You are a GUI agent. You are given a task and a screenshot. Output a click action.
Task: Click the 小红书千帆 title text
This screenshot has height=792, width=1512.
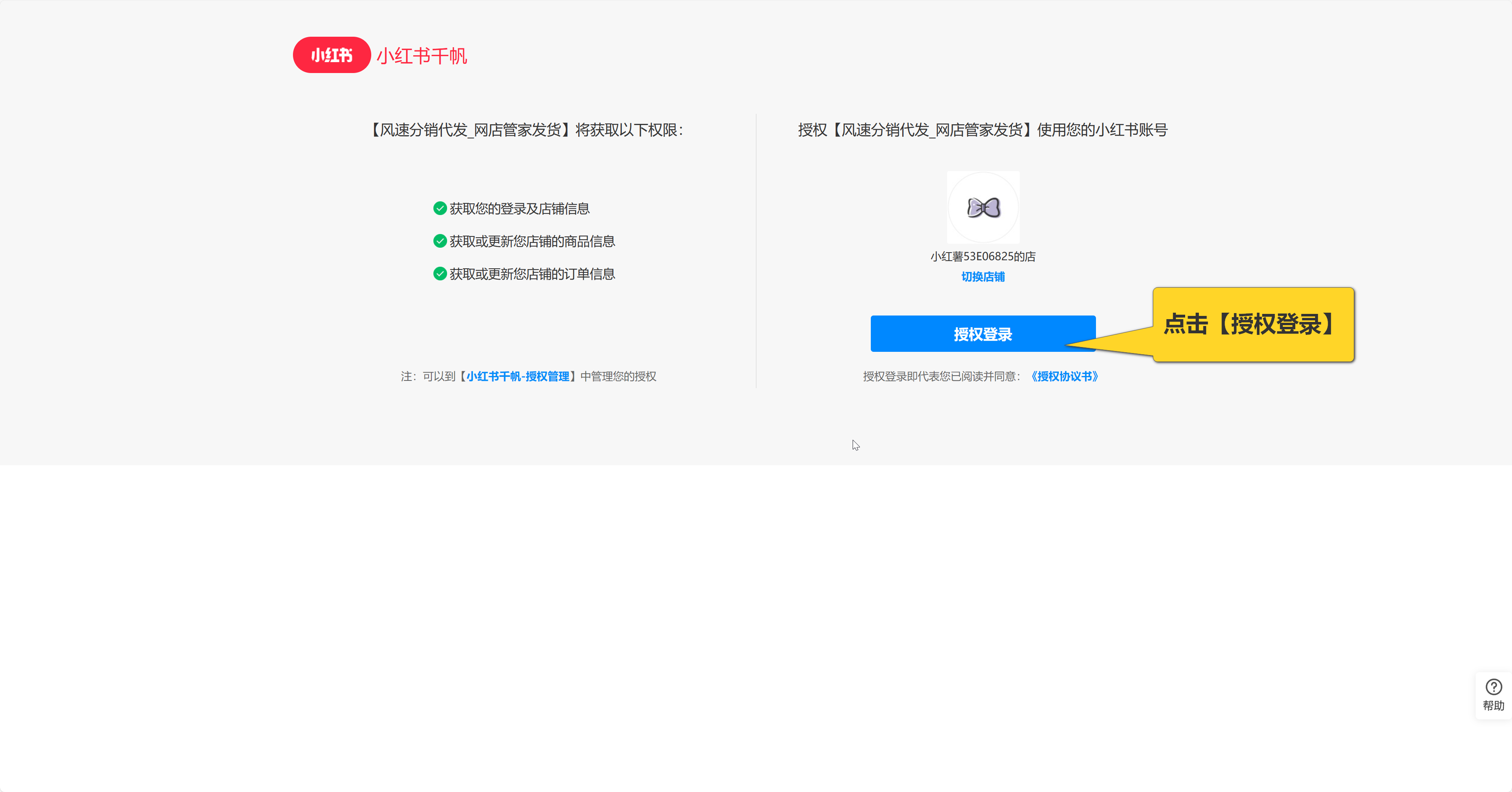[421, 56]
